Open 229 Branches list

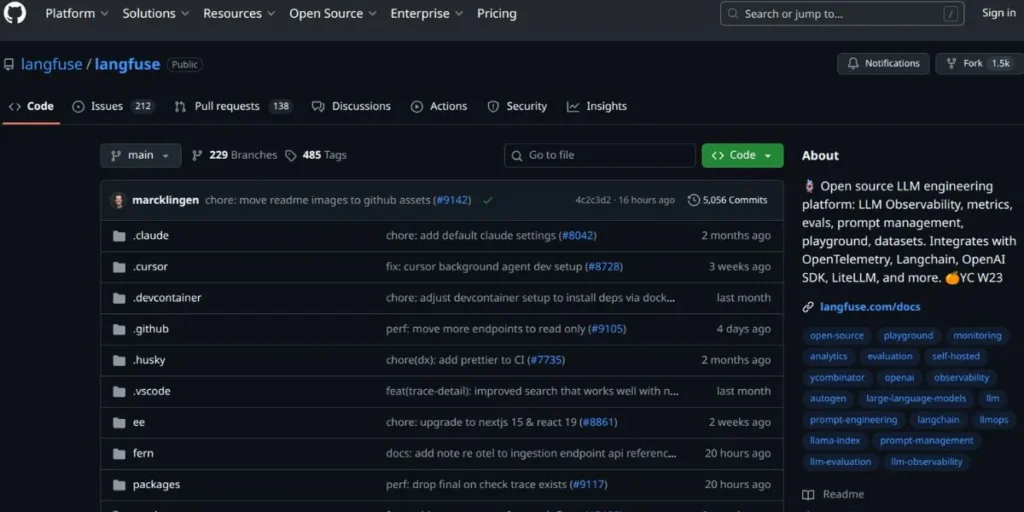[x=234, y=155]
